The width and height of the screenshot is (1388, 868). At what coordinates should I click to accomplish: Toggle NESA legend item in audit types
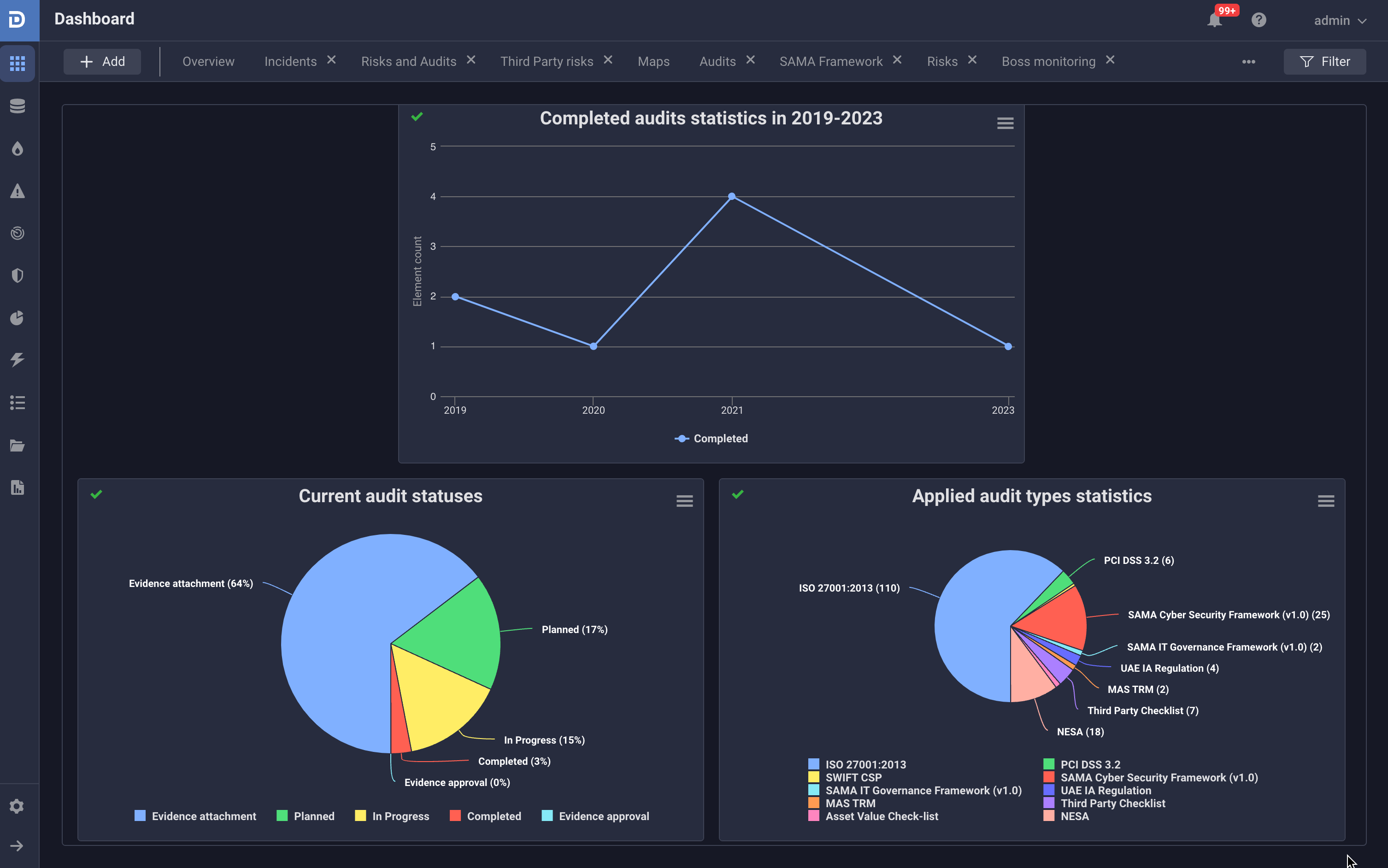coord(1065,816)
